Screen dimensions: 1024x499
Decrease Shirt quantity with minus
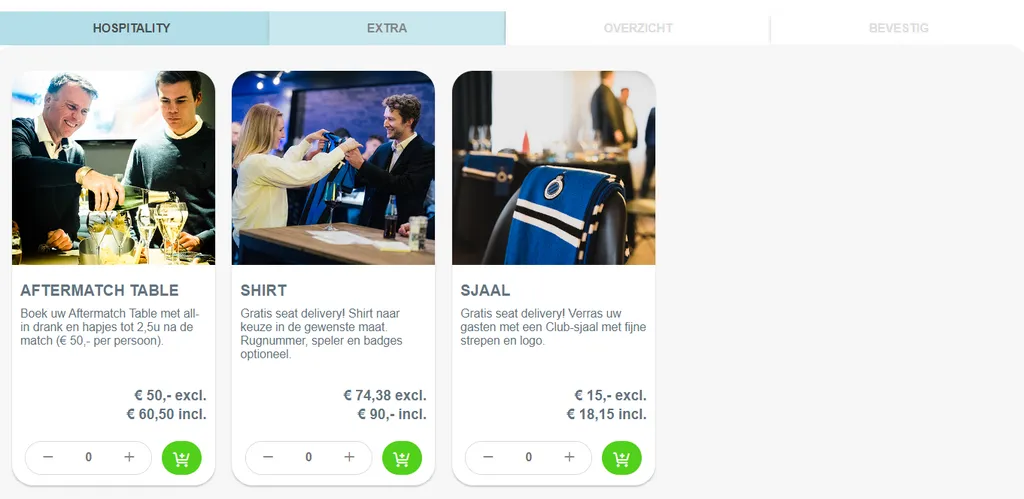point(268,457)
